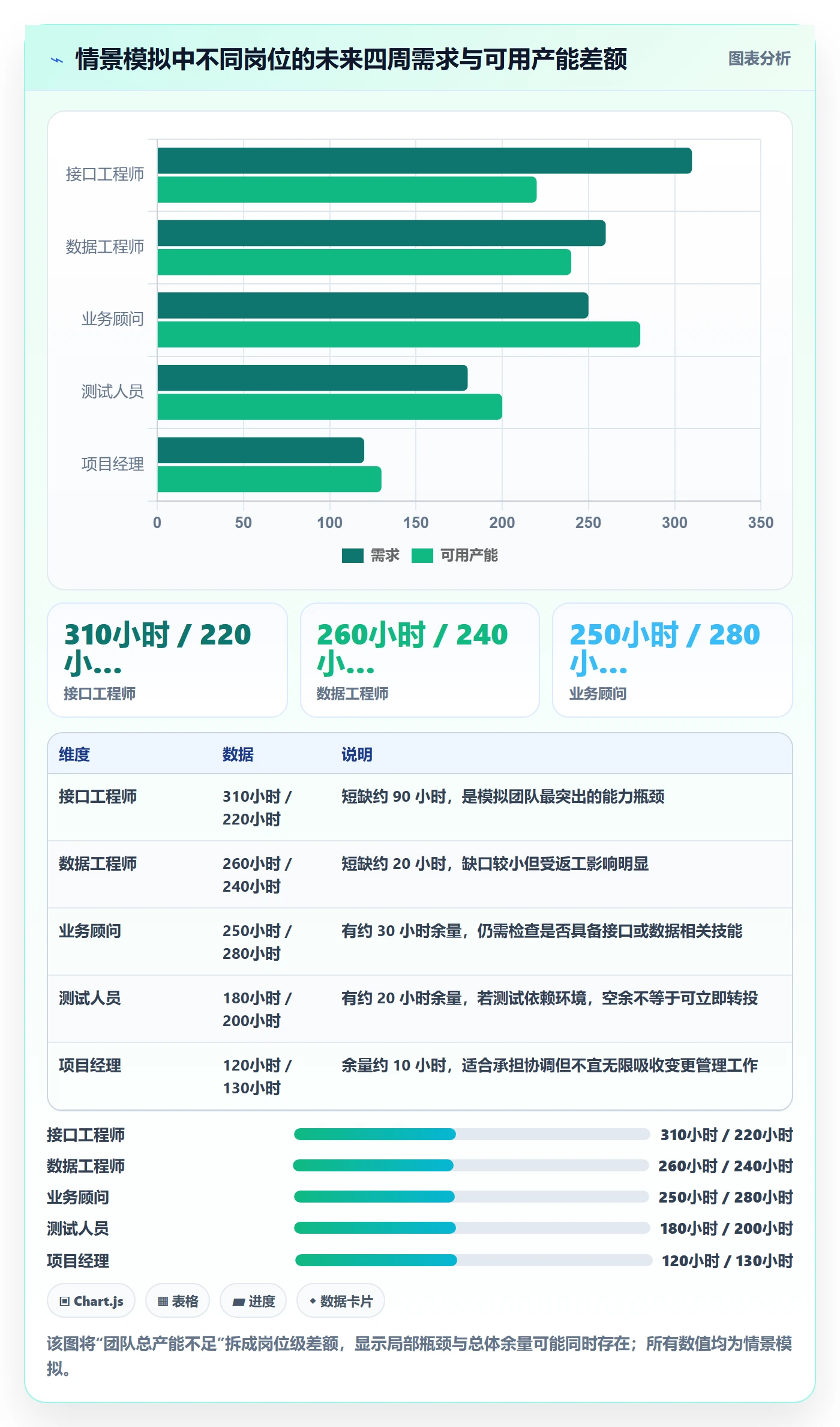Image resolution: width=840 pixels, height=1427 pixels.
Task: Click the 可用产能 bar for 接口工程师
Action: point(347,190)
